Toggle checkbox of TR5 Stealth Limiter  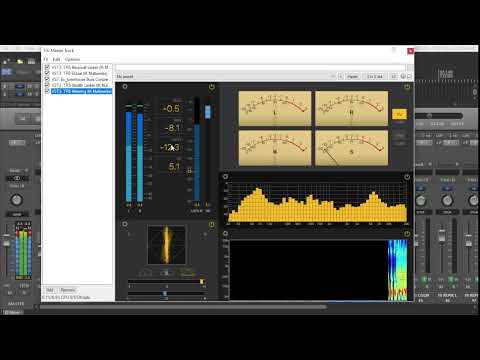[x=47, y=85]
